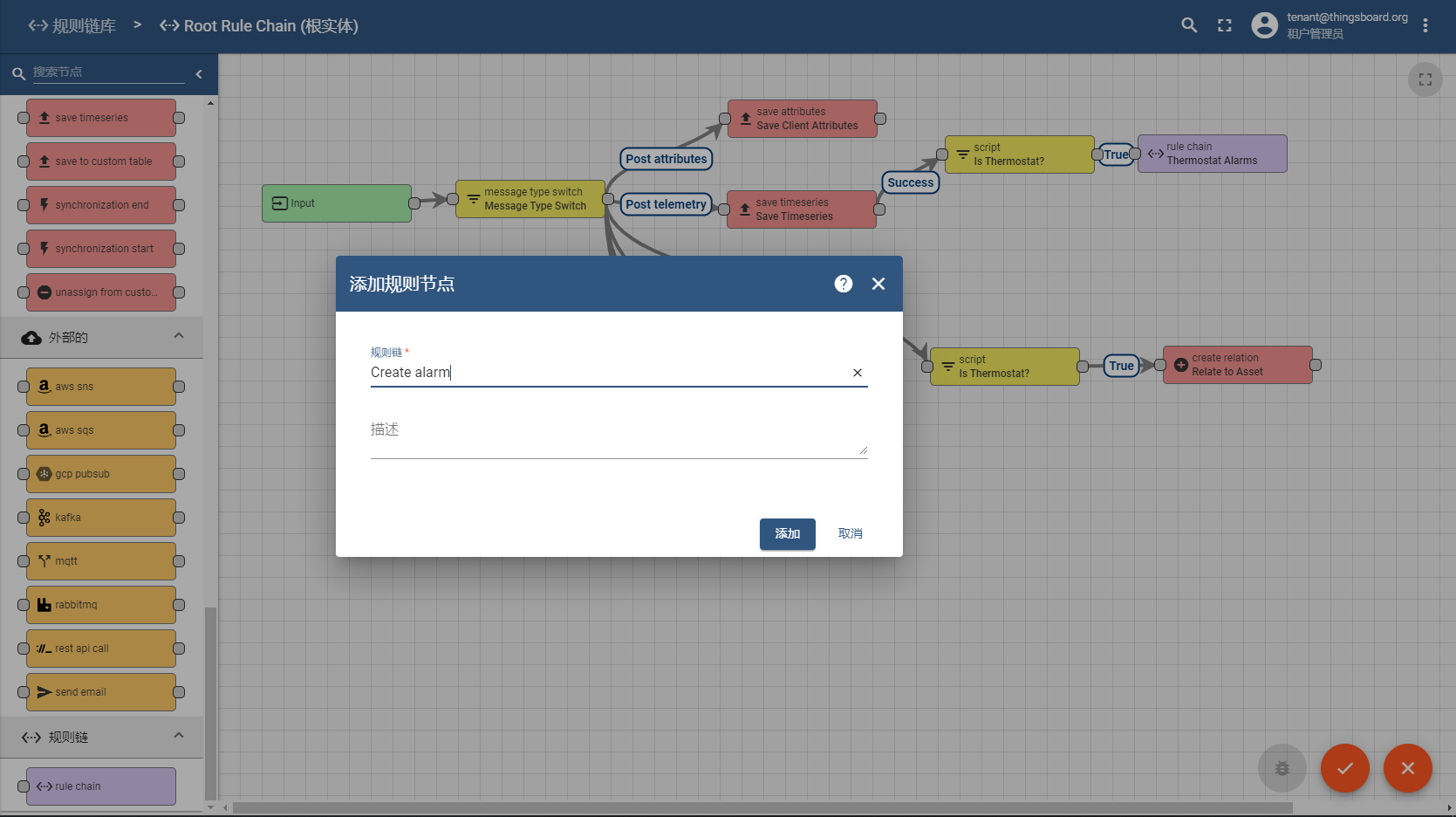Close the add rule node dialog
The width and height of the screenshot is (1456, 817).
coord(878,284)
